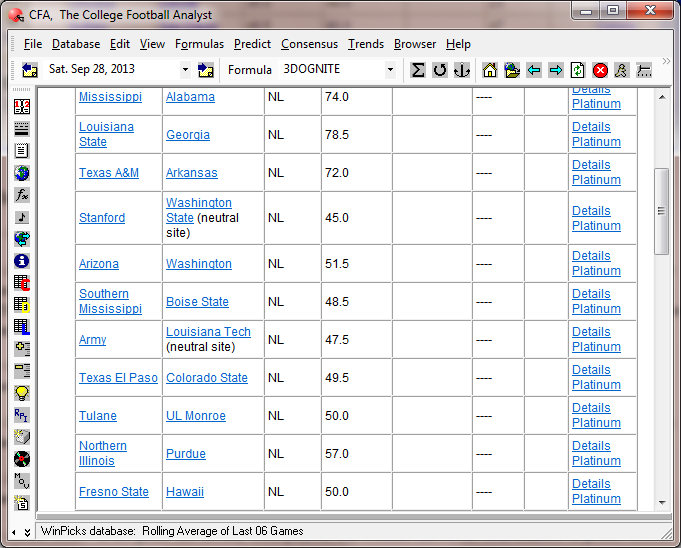
Task: Go to browser home page icon
Action: pyautogui.click(x=490, y=70)
